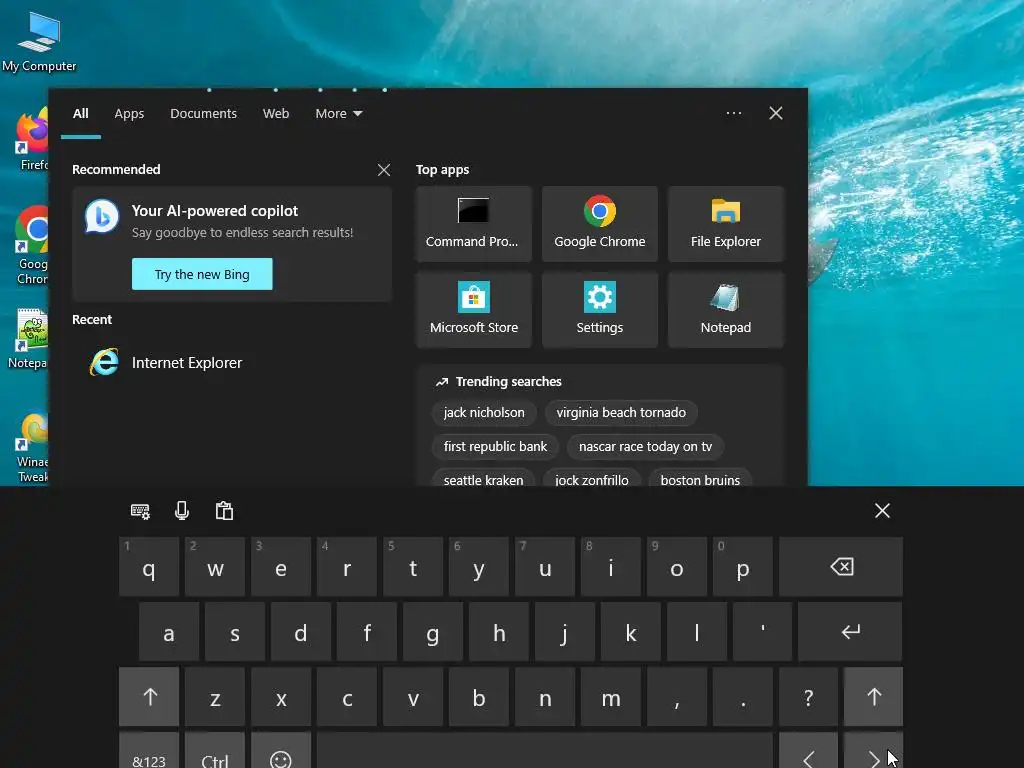Tap the q key
The height and width of the screenshot is (768, 1024).
click(x=149, y=567)
